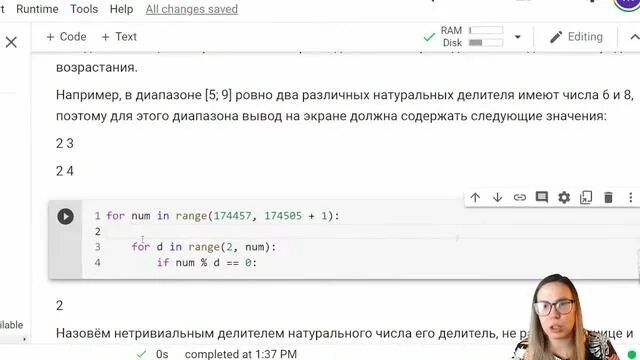This screenshot has height=360, width=640.
Task: Open the Editing mode selector
Action: point(576,37)
